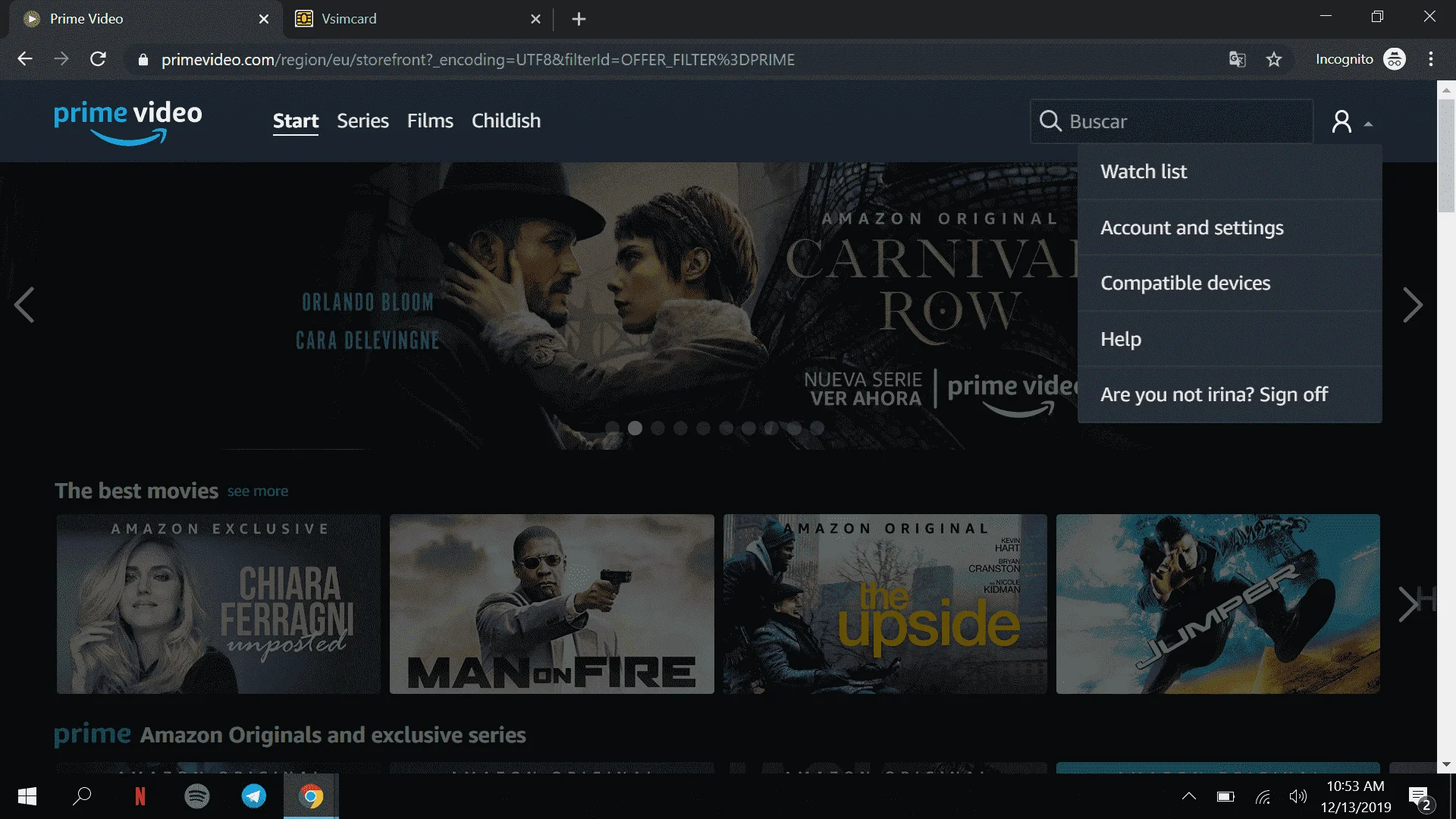Open the user profile icon menu
The width and height of the screenshot is (1456, 819).
(x=1341, y=121)
